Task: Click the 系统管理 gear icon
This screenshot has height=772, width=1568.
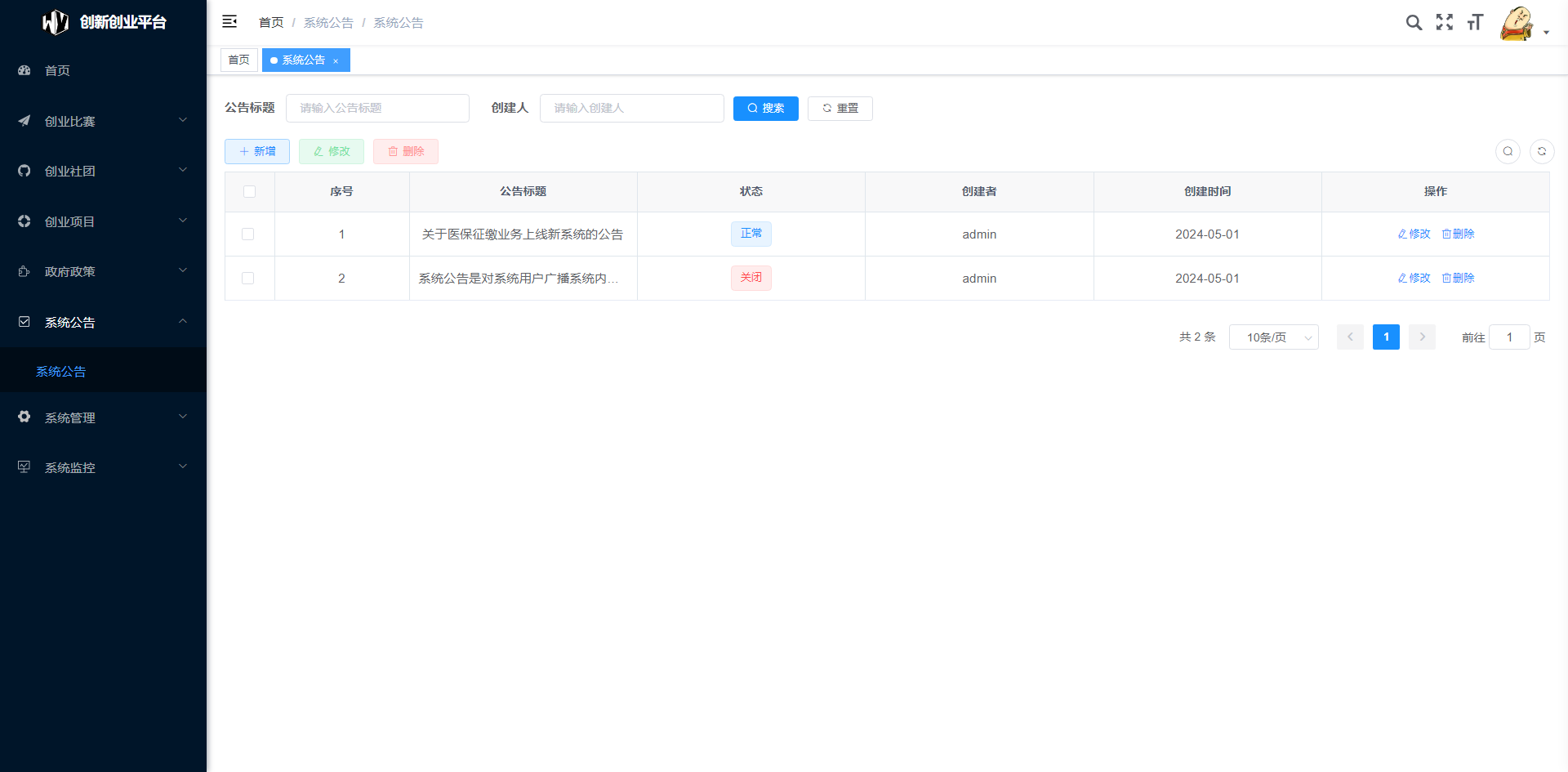Action: click(x=24, y=417)
